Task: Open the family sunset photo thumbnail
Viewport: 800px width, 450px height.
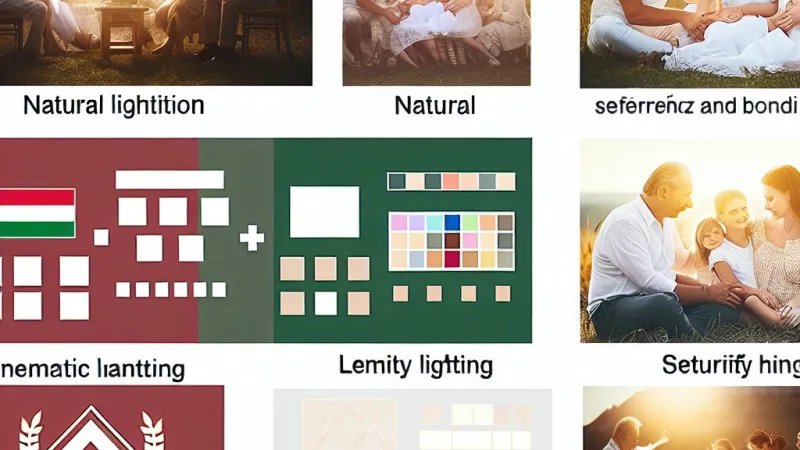Action: click(690, 240)
